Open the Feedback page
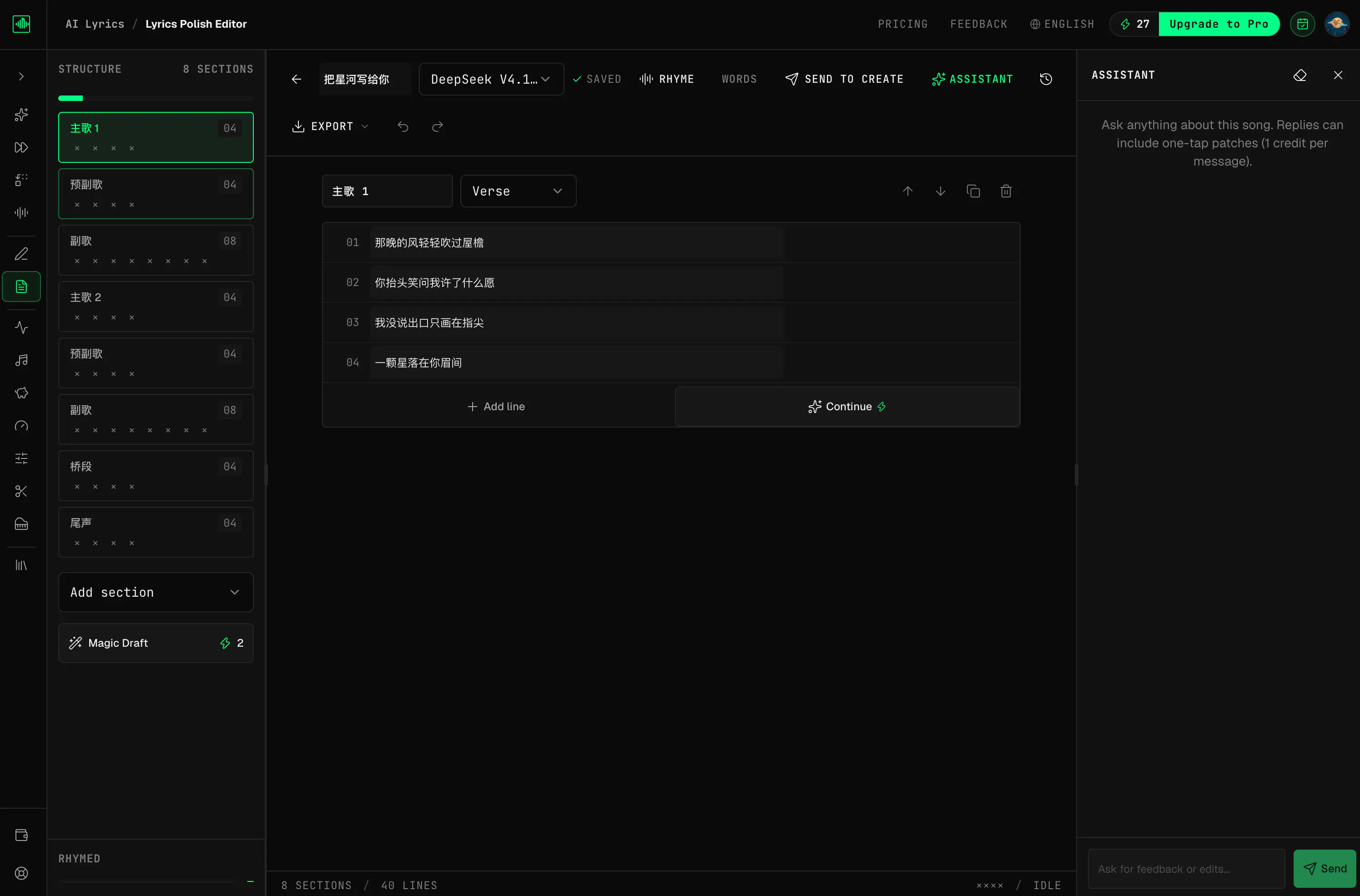Image resolution: width=1360 pixels, height=896 pixels. 978,24
